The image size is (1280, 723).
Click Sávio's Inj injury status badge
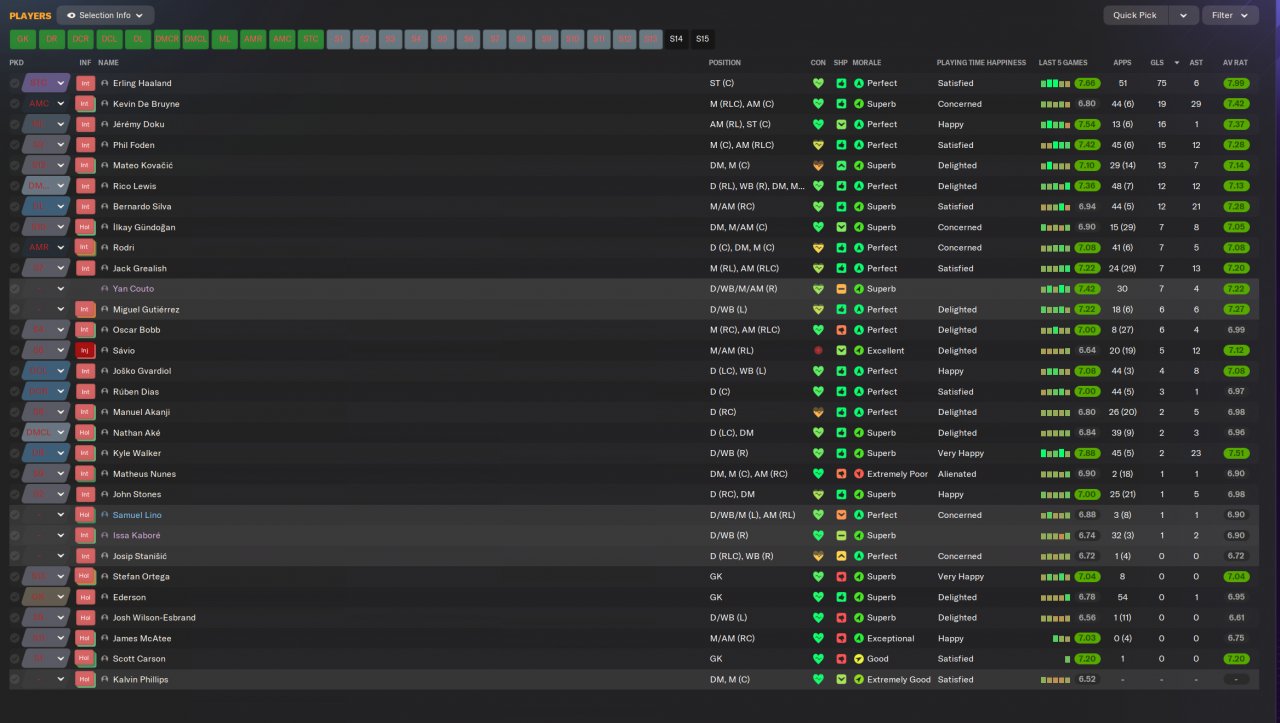[85, 351]
